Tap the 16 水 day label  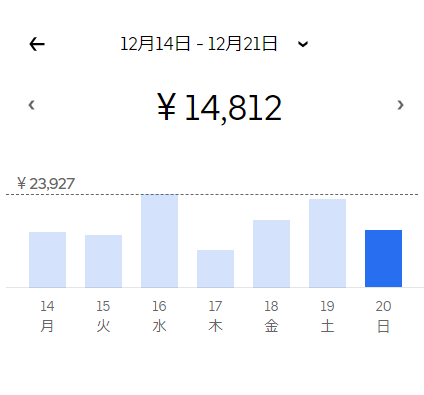click(x=159, y=316)
